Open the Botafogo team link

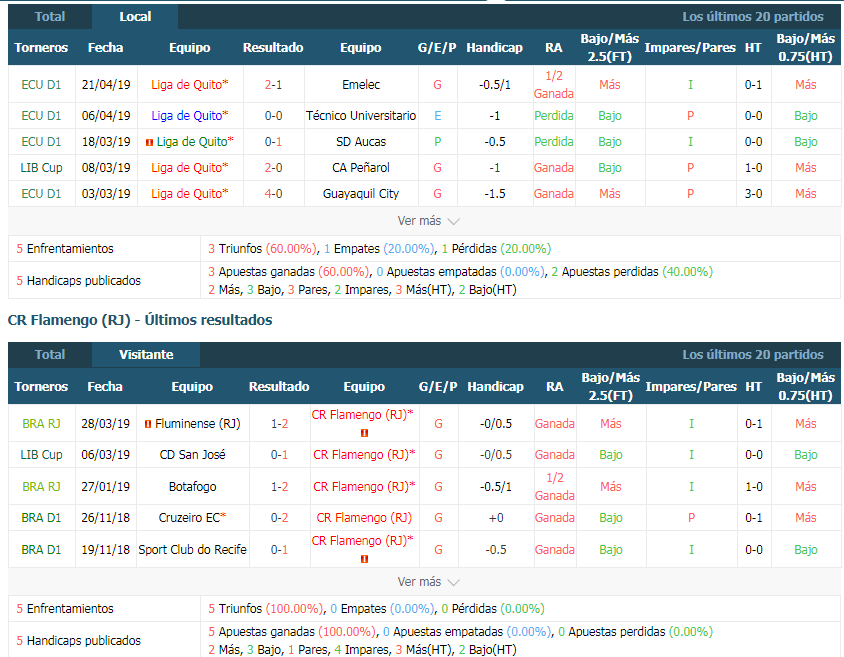coord(192,486)
